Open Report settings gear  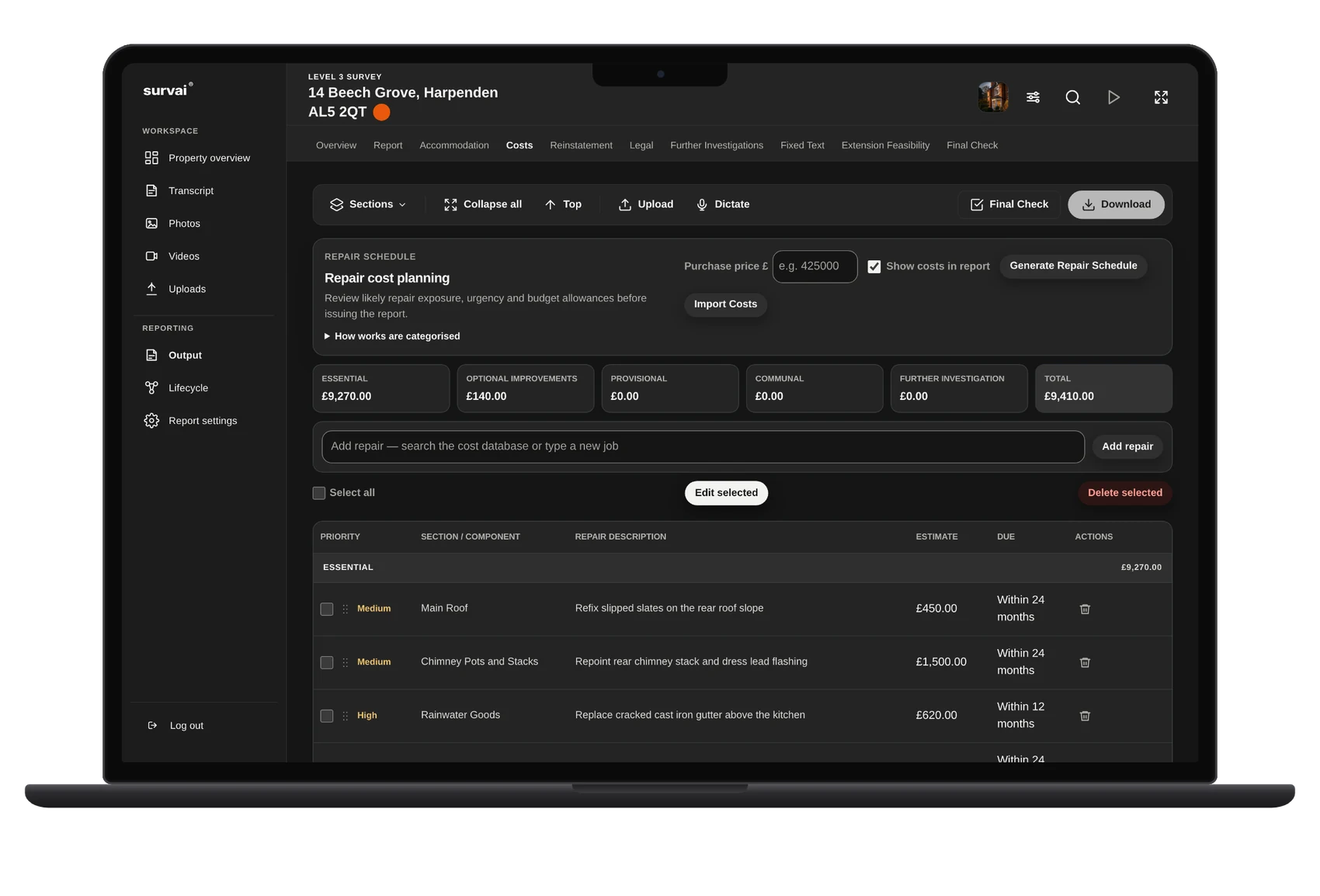pos(190,420)
